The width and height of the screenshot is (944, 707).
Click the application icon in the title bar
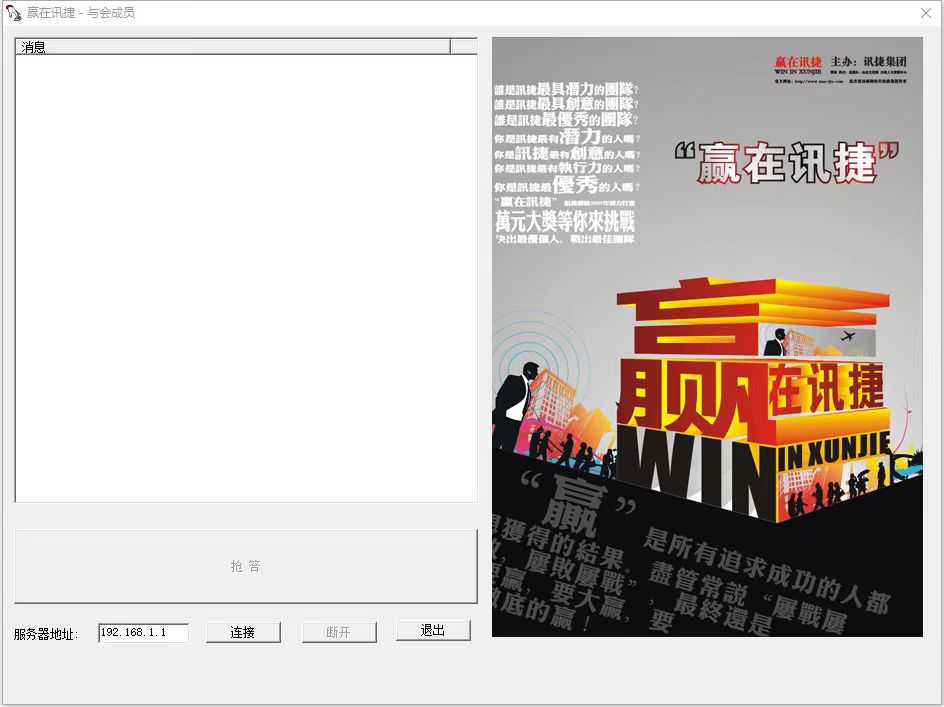click(x=13, y=13)
